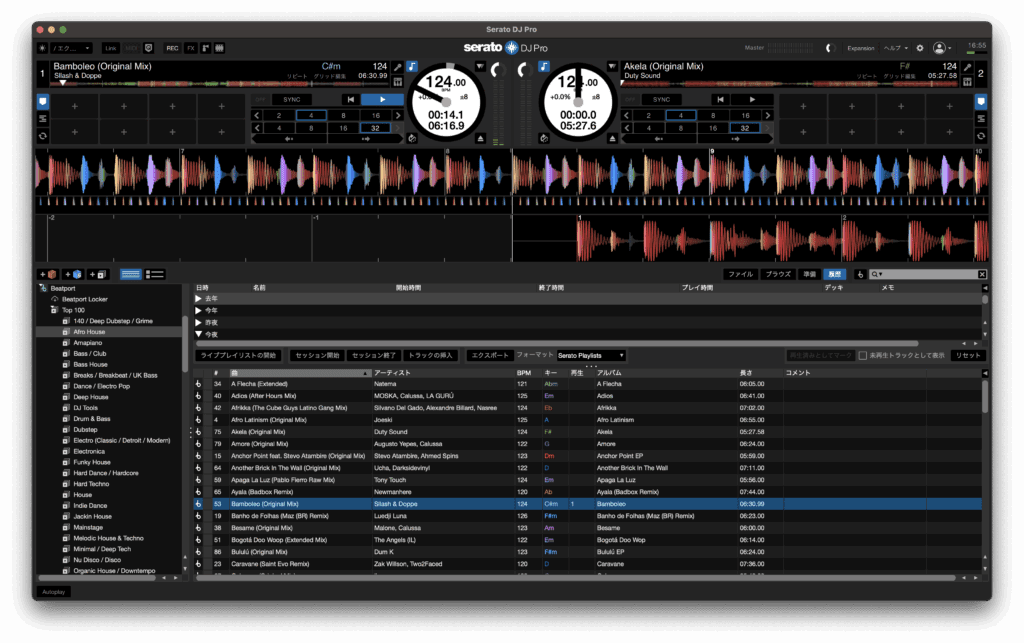This screenshot has height=643, width=1024.
Task: Eject the track from deck 1
Action: pos(481,138)
